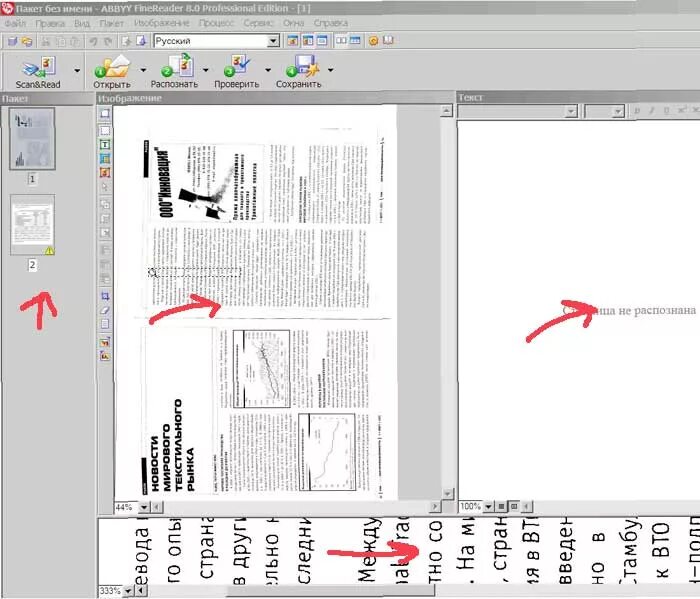This screenshot has height=599, width=700.
Task: Select the block pointer arrow tool
Action: click(x=104, y=187)
